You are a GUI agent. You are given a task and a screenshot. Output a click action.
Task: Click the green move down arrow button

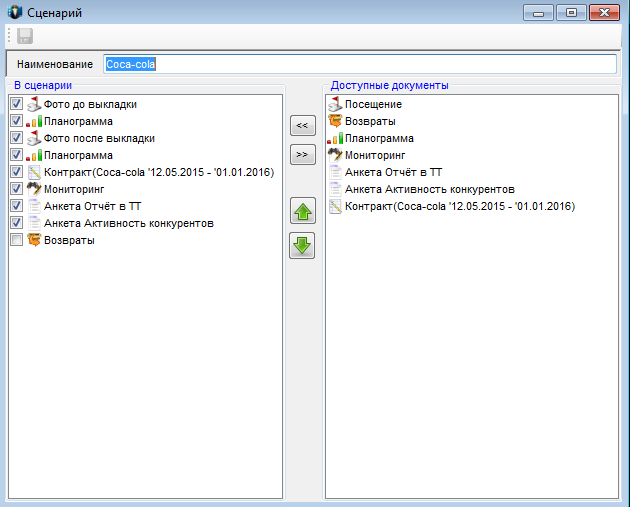click(302, 245)
